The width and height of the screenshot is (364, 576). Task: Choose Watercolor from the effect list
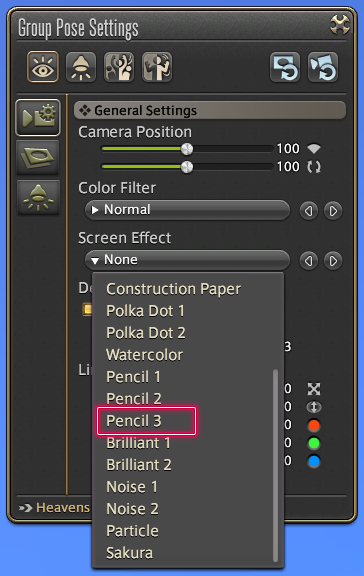(144, 355)
